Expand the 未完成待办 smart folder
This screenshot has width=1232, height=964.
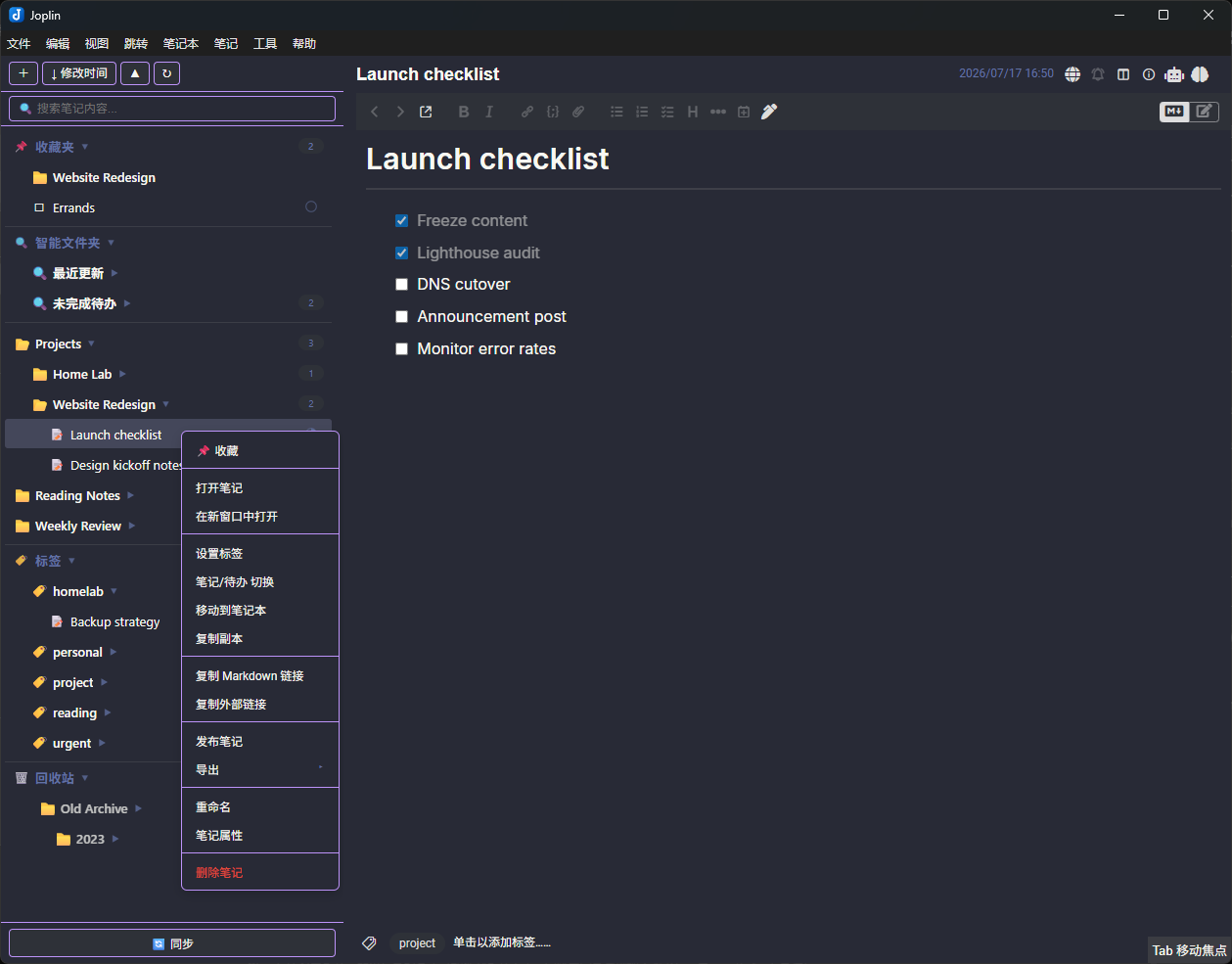click(x=127, y=303)
